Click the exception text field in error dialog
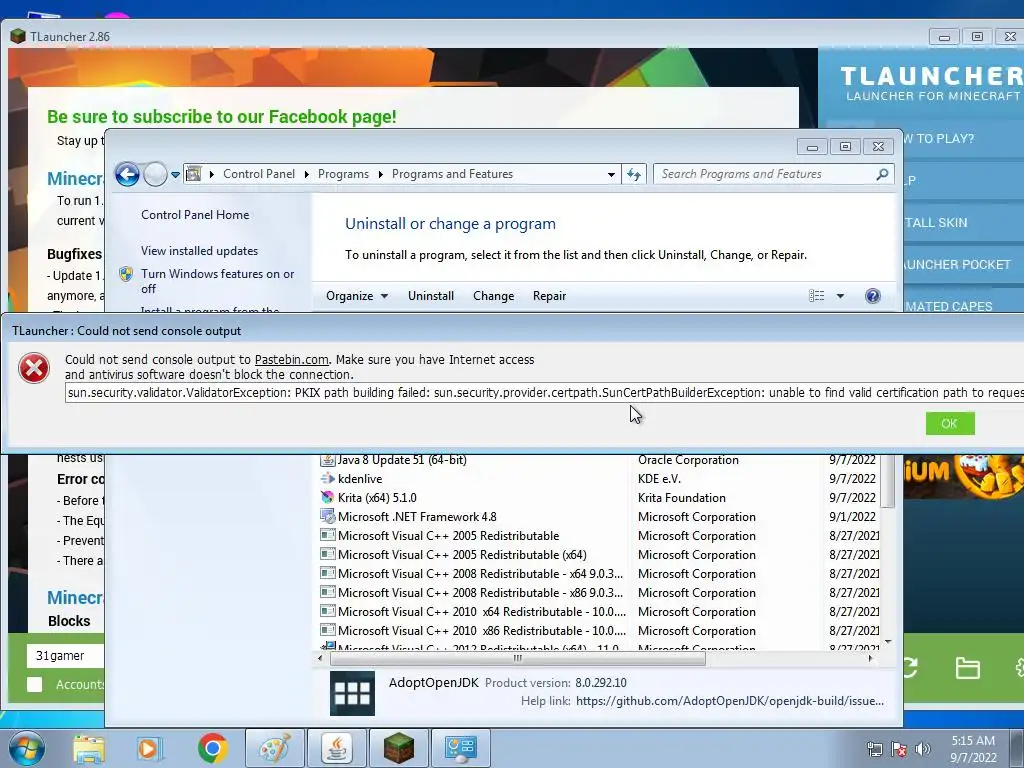Screen dimensions: 1024x768 pos(544,392)
